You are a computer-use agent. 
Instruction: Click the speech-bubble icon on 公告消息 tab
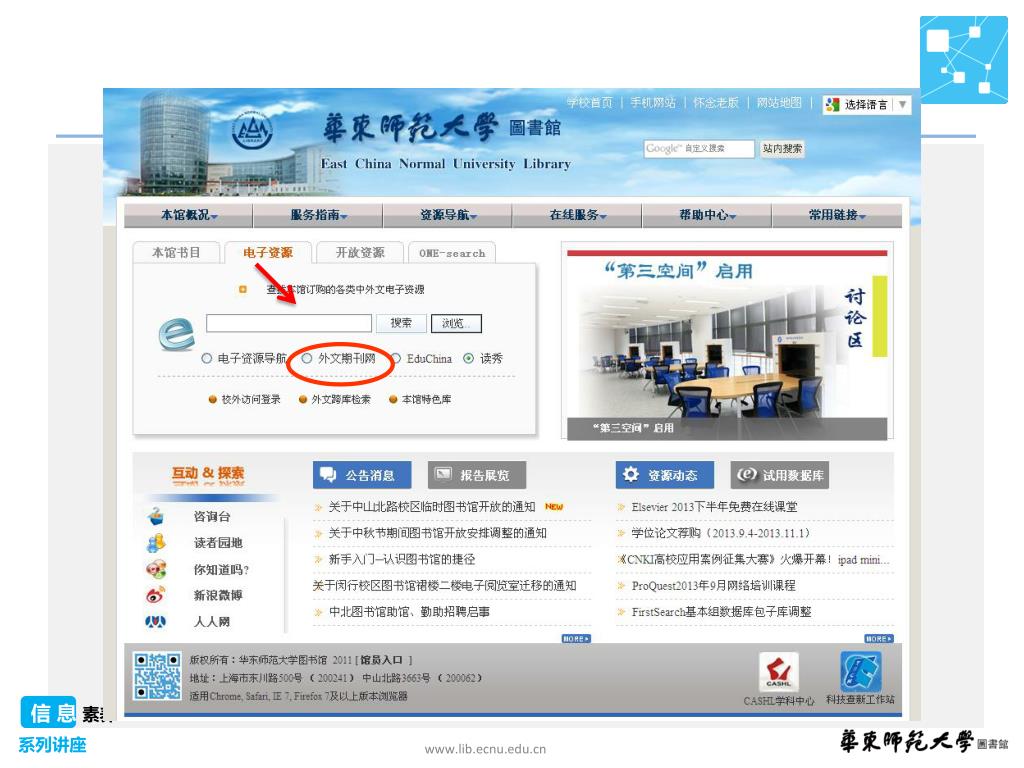[328, 475]
